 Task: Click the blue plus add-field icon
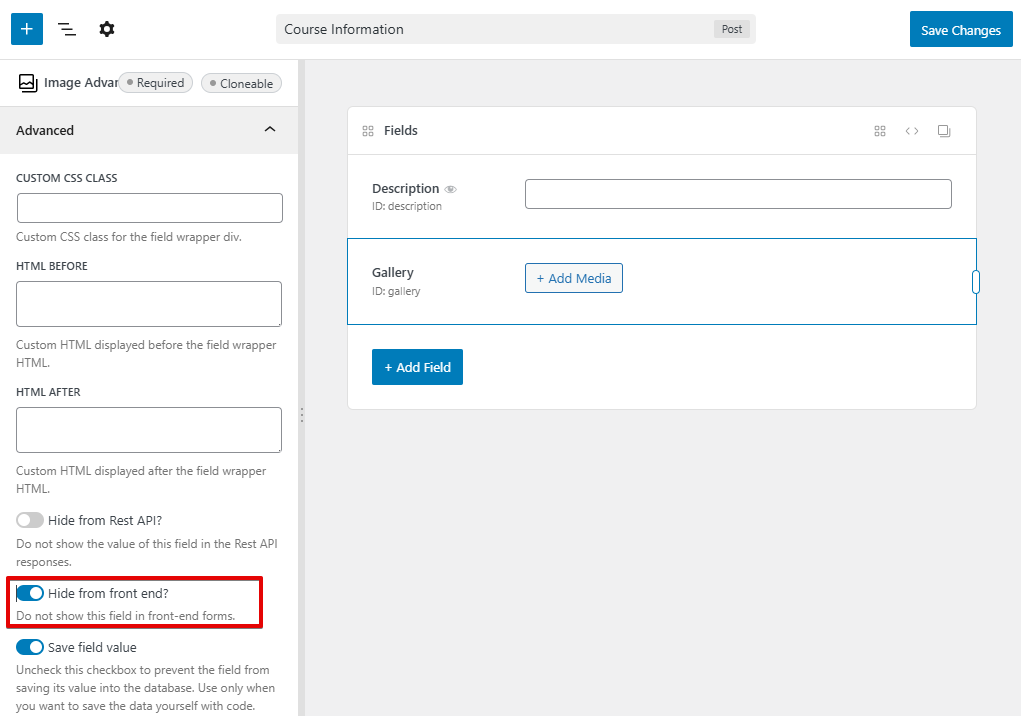[27, 29]
